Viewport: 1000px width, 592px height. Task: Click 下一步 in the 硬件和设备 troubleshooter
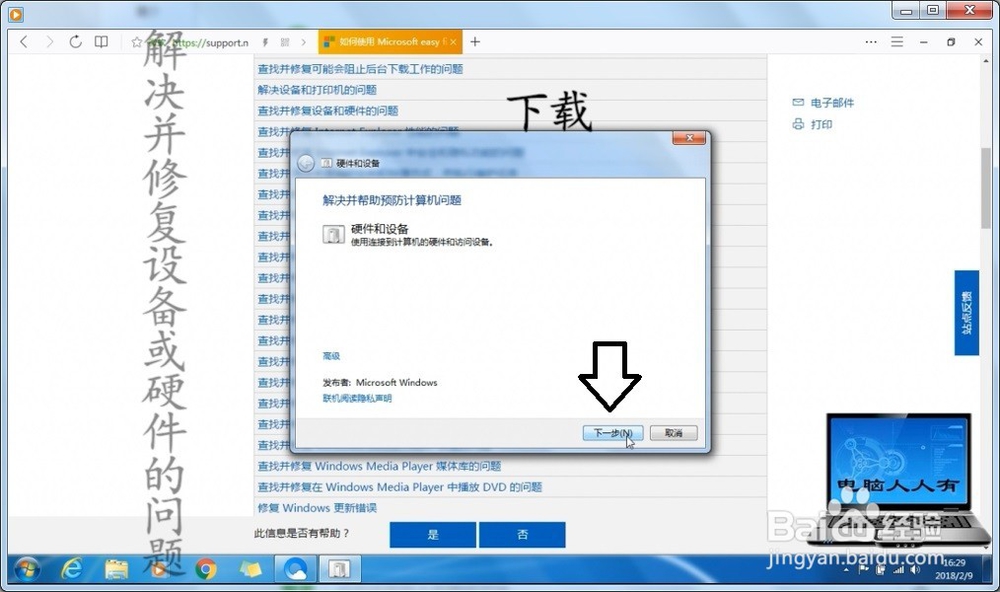coord(611,432)
